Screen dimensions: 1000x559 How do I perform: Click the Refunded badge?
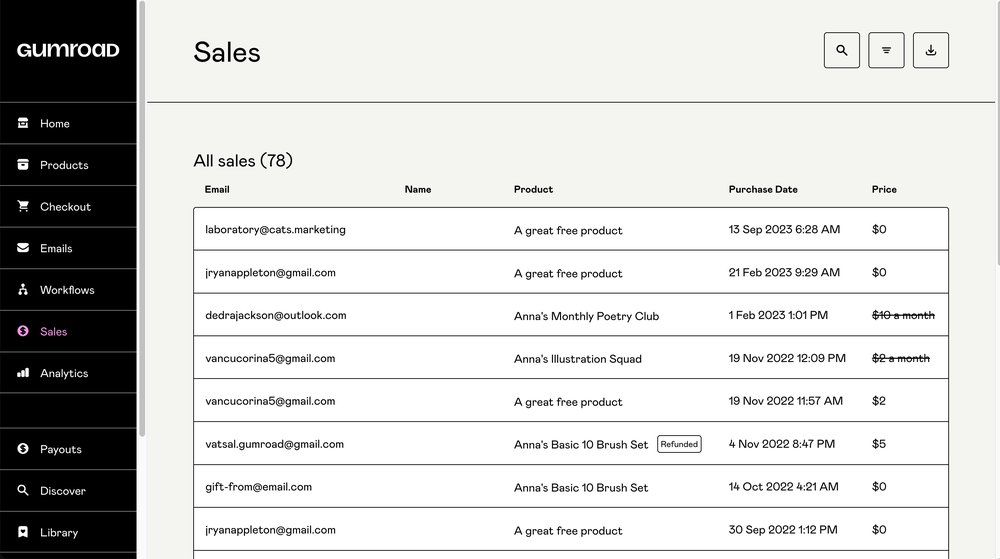click(x=679, y=444)
